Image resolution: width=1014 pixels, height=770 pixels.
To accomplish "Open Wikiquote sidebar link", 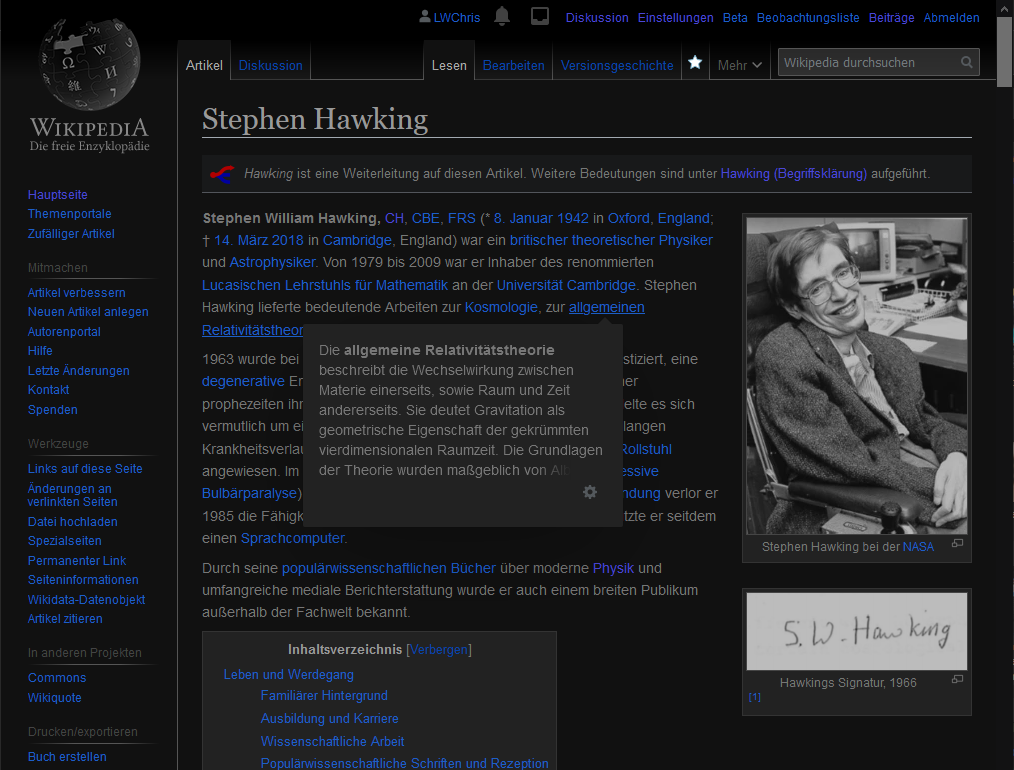I will click(x=54, y=698).
